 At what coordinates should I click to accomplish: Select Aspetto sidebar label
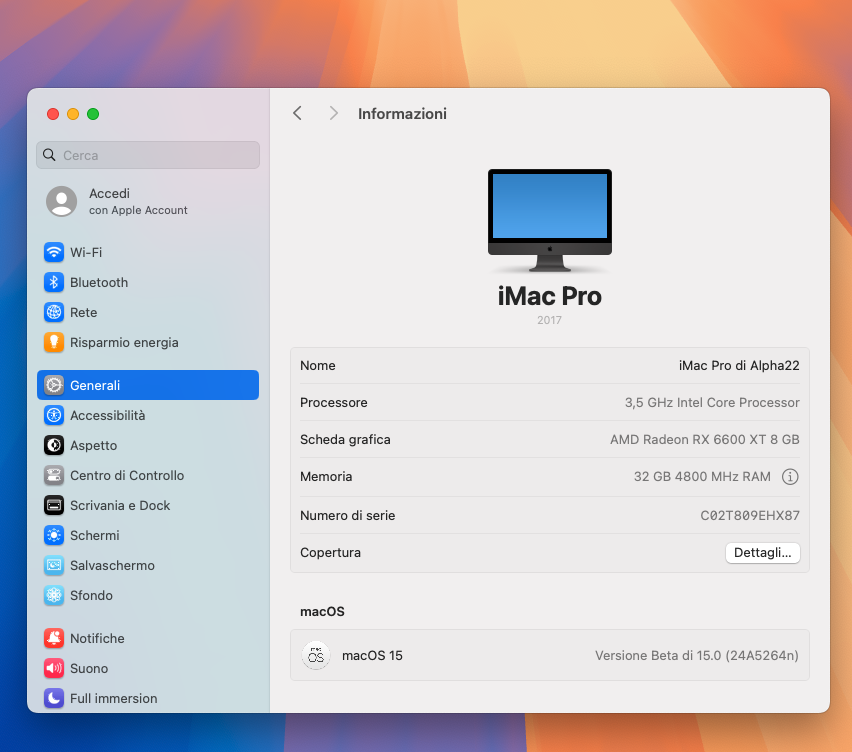tap(93, 446)
